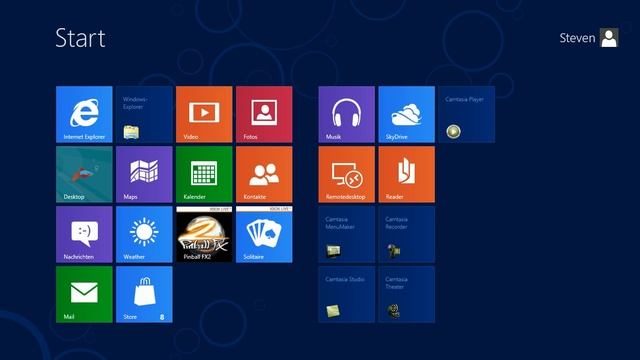The height and width of the screenshot is (360, 640).
Task: Open the Musik tile
Action: click(347, 114)
